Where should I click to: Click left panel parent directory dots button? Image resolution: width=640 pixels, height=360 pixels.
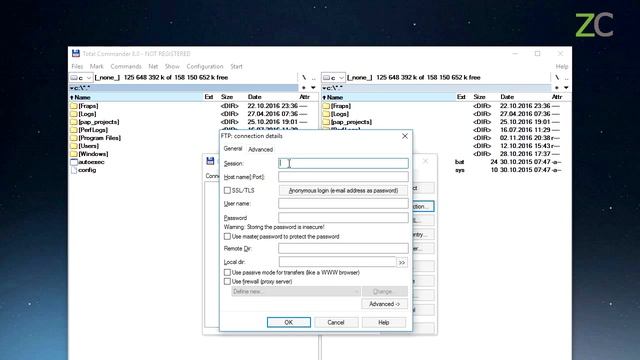[313, 78]
